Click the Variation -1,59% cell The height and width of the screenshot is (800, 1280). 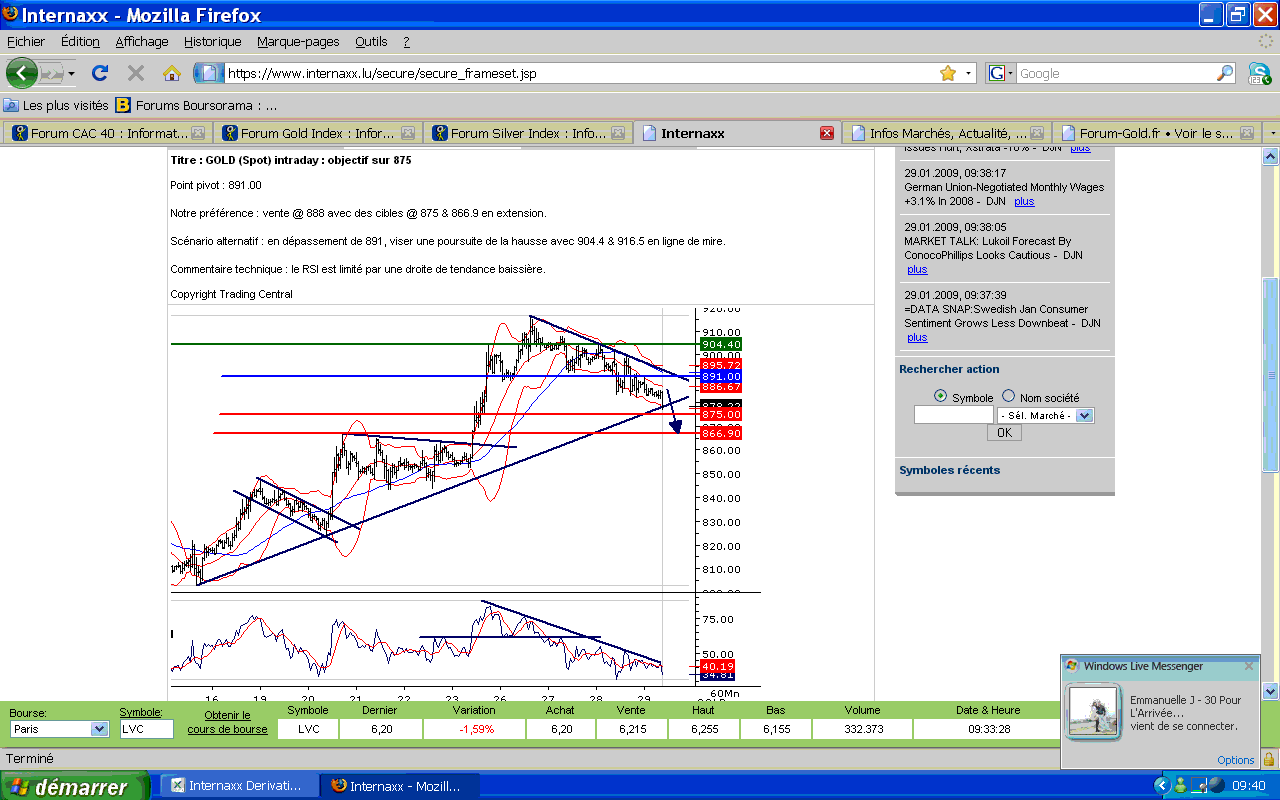(x=474, y=729)
